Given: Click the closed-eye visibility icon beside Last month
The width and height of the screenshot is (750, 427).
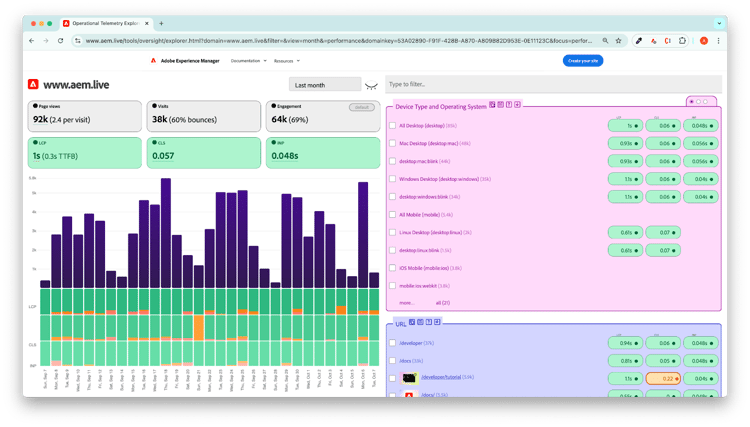Looking at the screenshot, I should pyautogui.click(x=371, y=86).
